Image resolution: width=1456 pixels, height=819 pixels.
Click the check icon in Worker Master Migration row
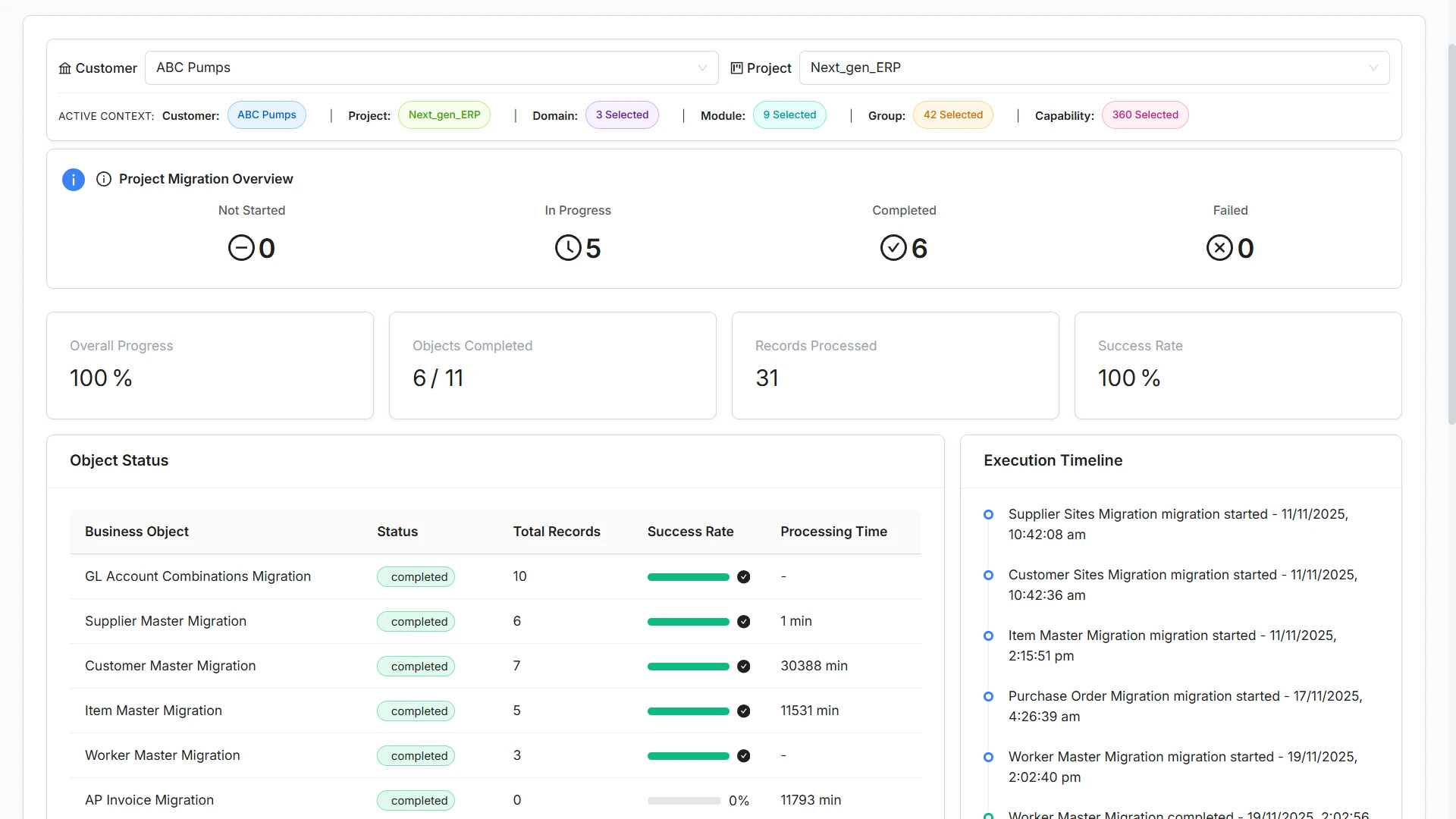(744, 756)
